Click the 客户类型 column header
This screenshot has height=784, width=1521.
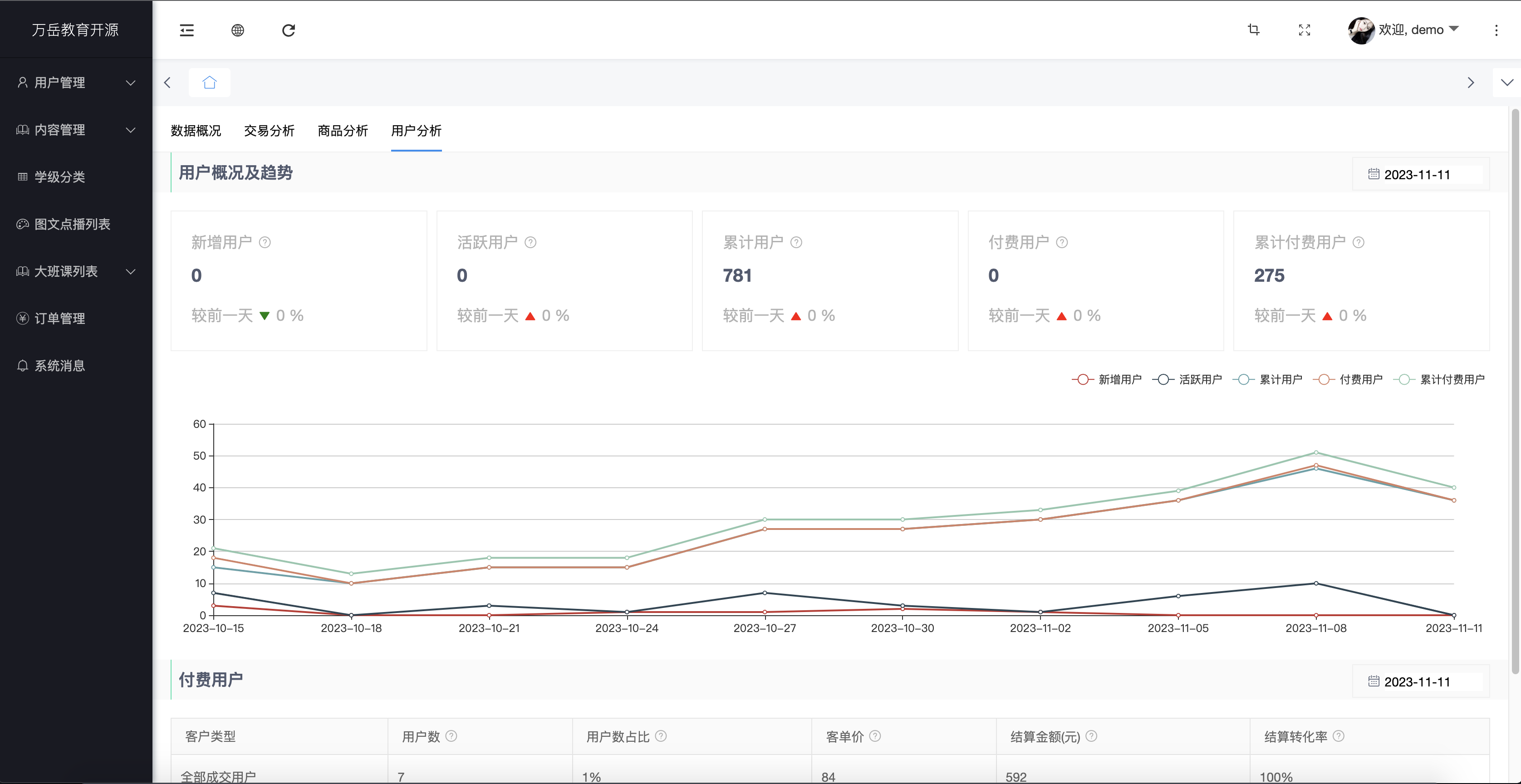point(279,736)
